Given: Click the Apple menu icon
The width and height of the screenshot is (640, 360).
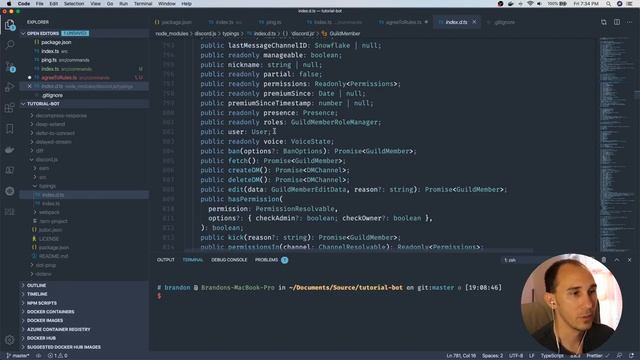Looking at the screenshot, I should coord(9,4).
